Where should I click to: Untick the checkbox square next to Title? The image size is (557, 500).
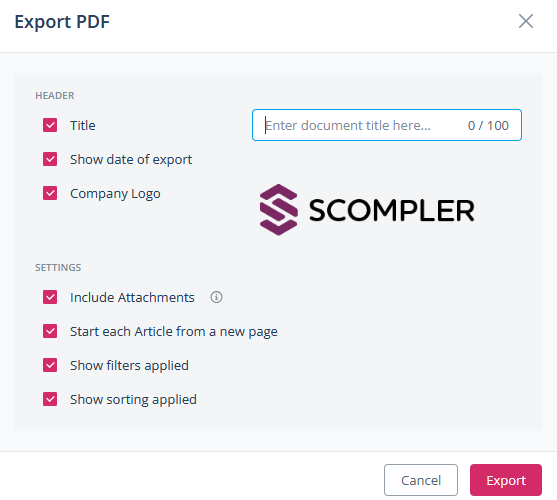tap(50, 125)
